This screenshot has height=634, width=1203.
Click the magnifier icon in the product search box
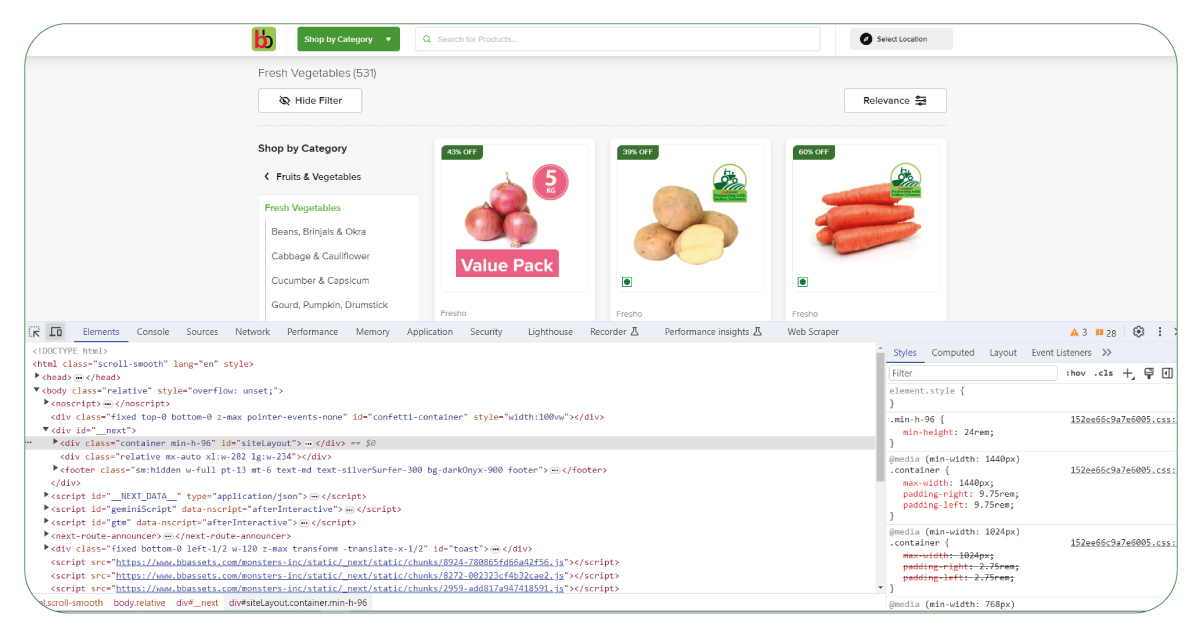pyautogui.click(x=427, y=39)
